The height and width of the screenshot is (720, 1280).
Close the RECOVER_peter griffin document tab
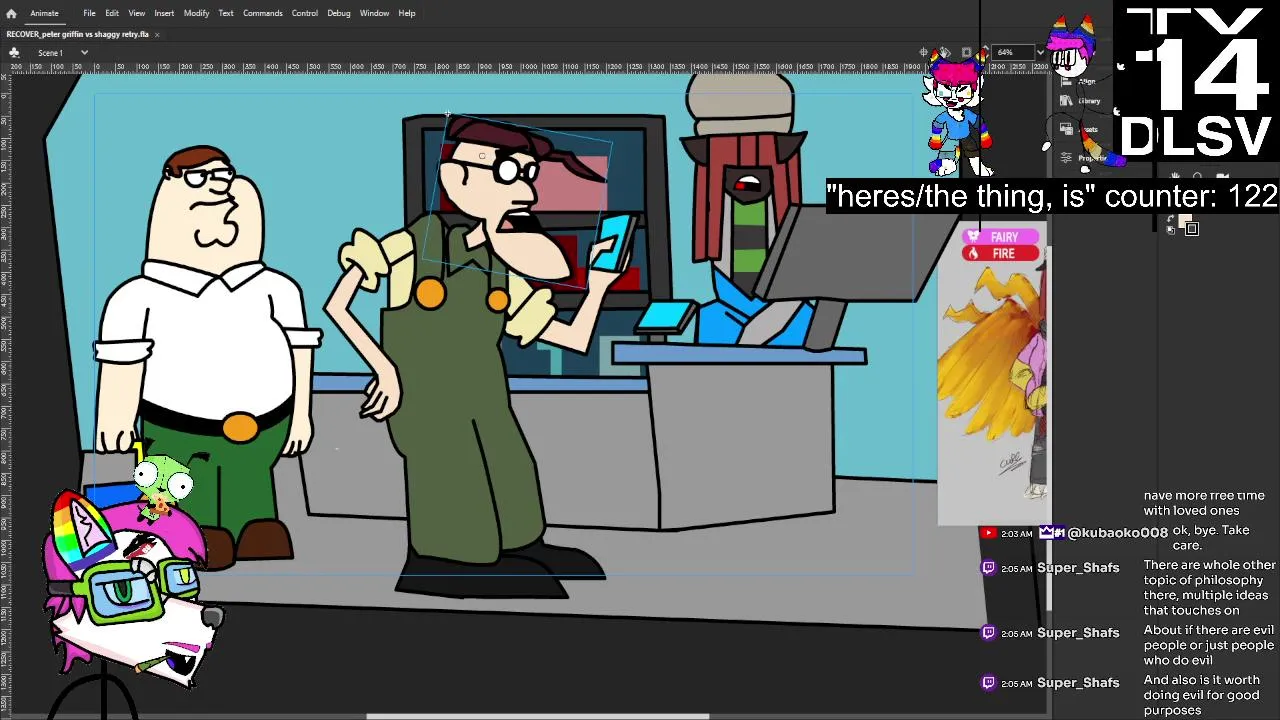[x=157, y=34]
